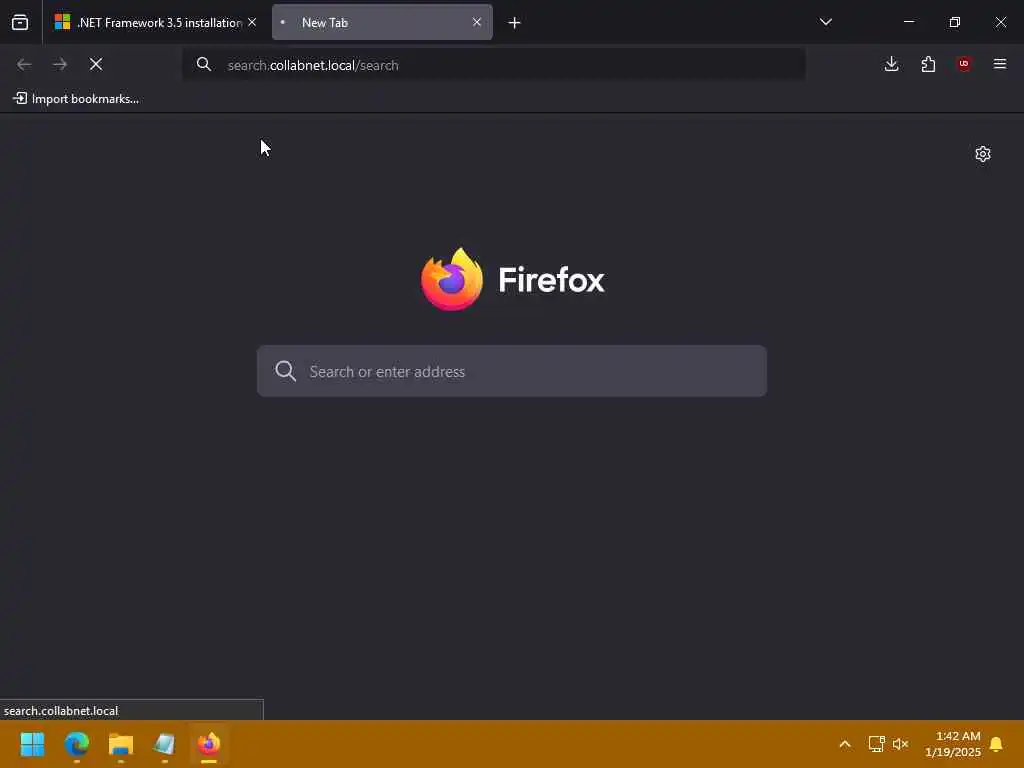Go back one page
Viewport: 1024px width, 768px height.
24,64
